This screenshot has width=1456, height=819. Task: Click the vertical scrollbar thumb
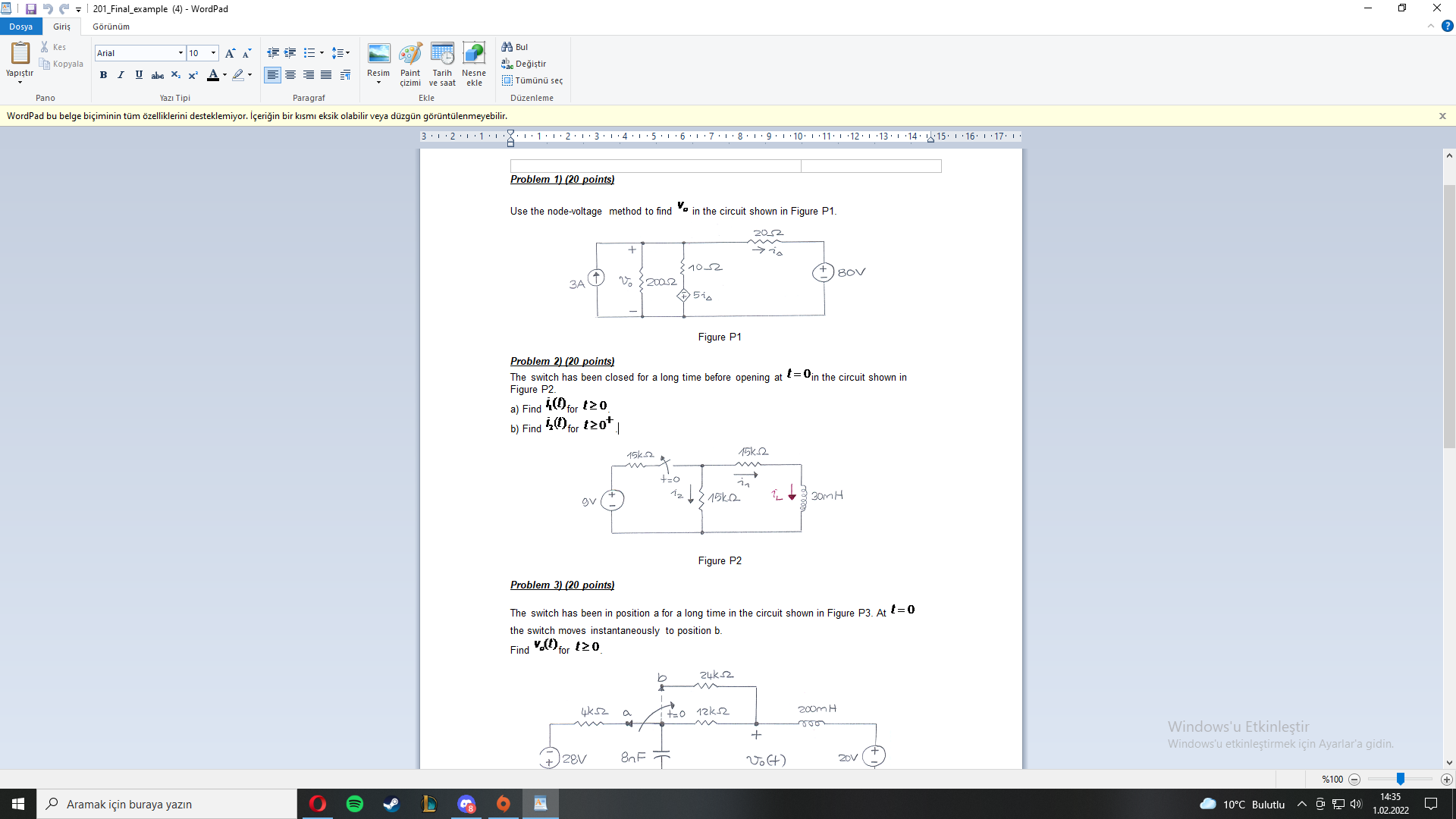point(1449,316)
